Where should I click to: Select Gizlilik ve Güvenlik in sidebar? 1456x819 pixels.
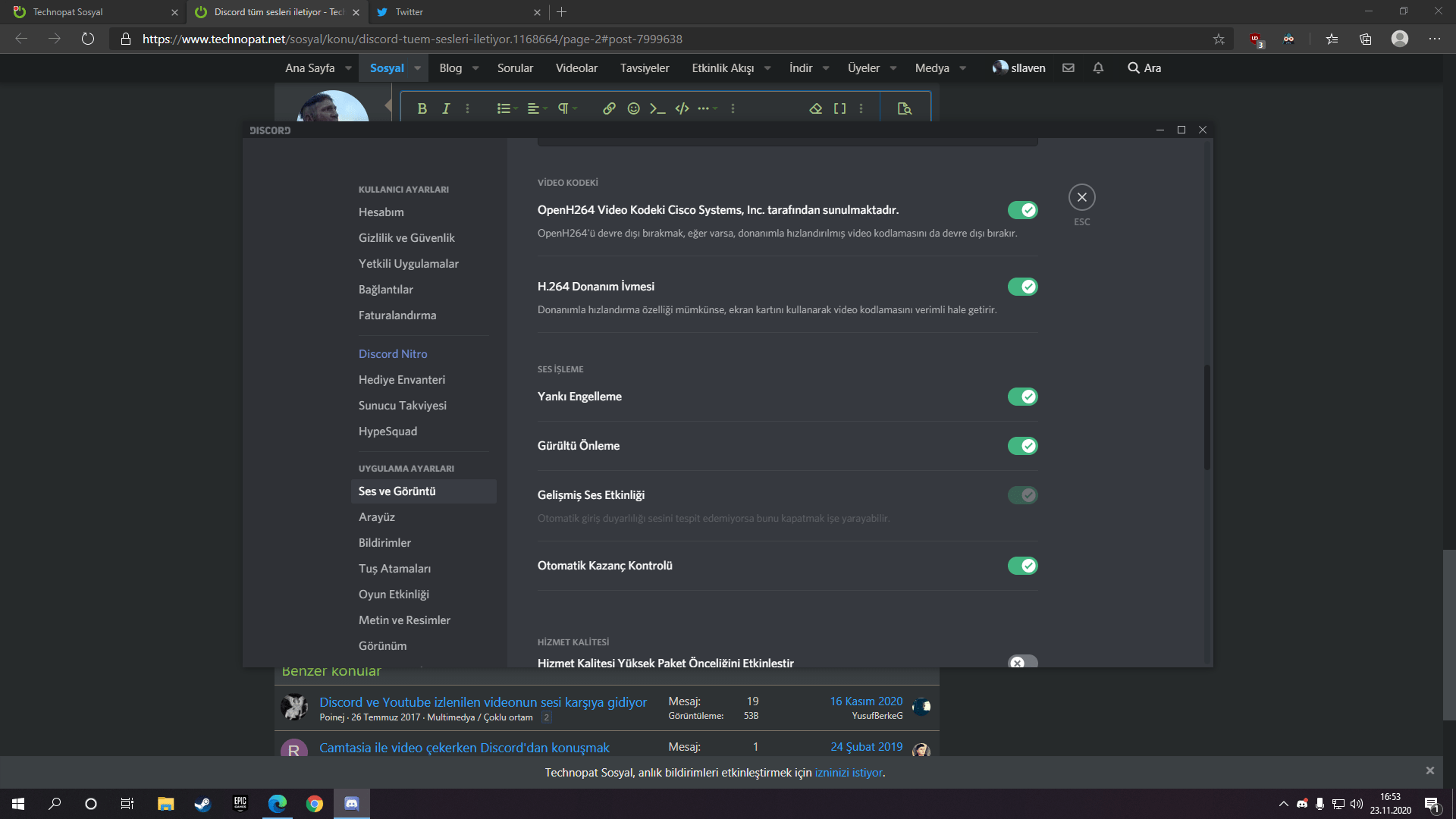406,238
